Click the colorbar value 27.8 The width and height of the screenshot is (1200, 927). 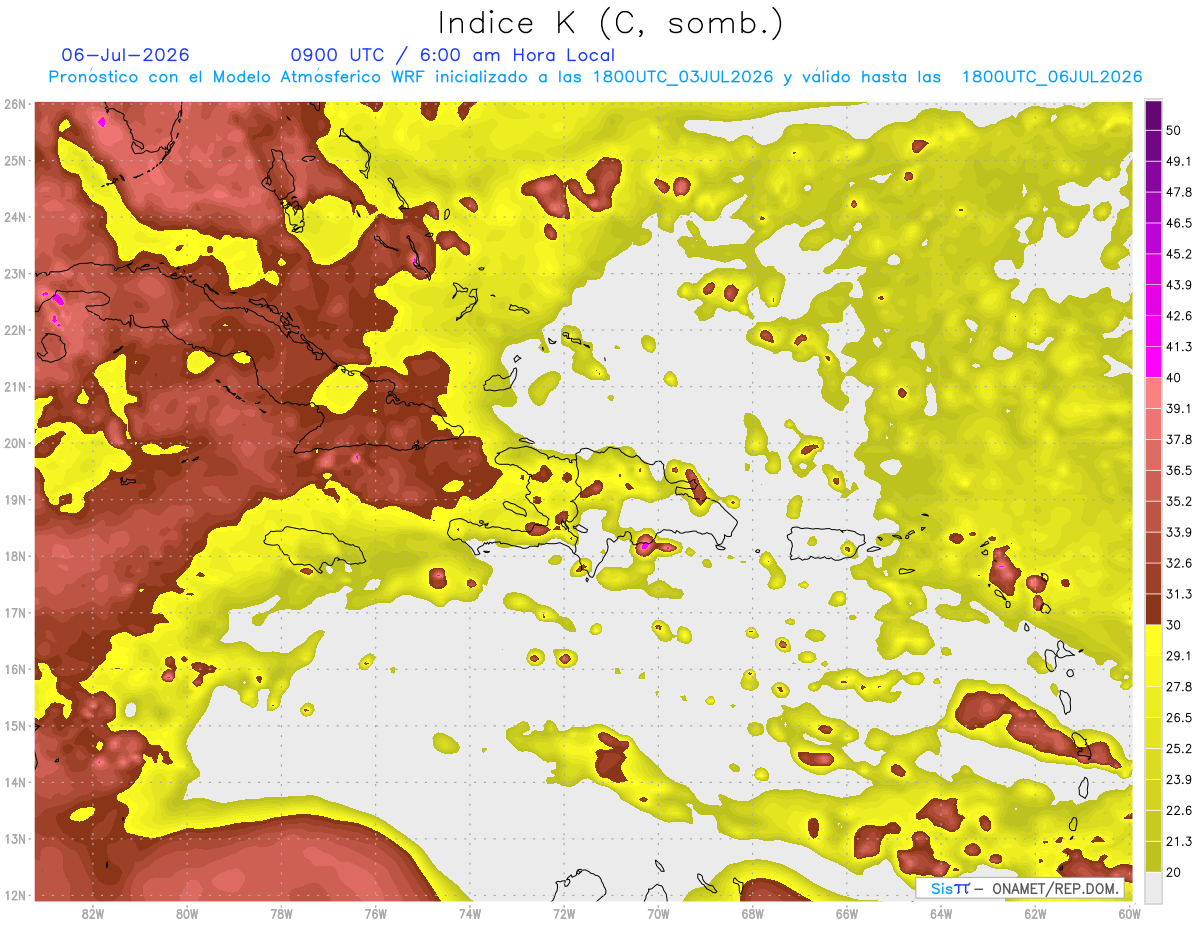[x=1179, y=686]
